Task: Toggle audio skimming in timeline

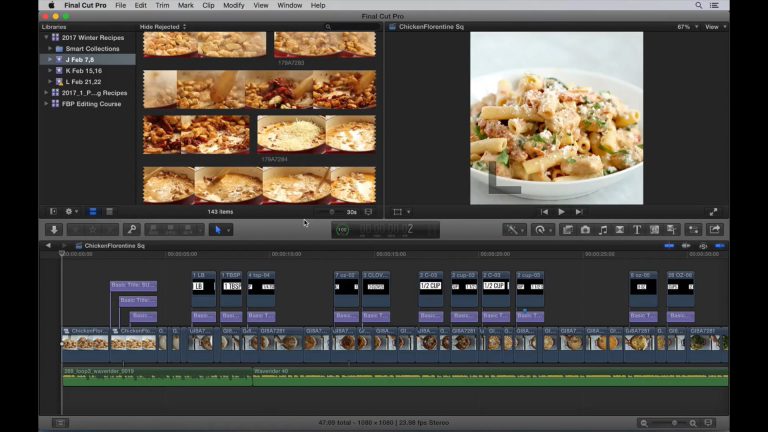Action: coord(686,245)
